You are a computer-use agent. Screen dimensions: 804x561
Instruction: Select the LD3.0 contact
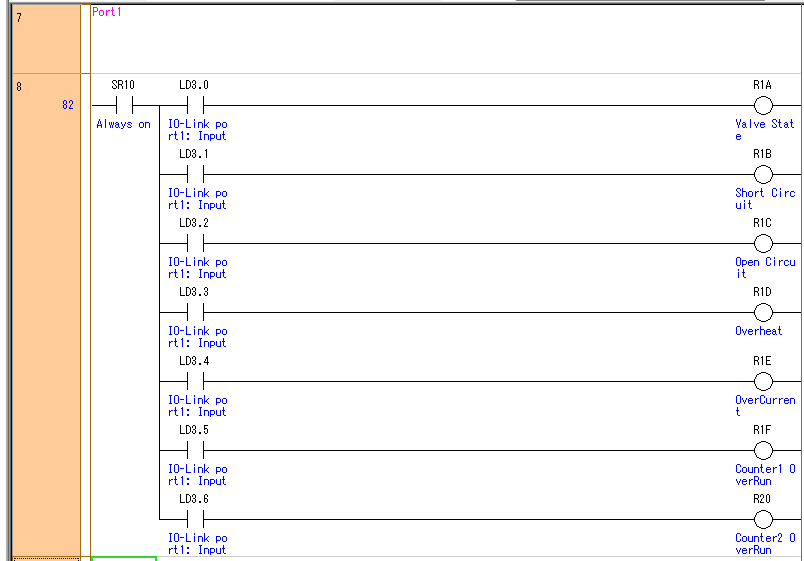[195, 106]
